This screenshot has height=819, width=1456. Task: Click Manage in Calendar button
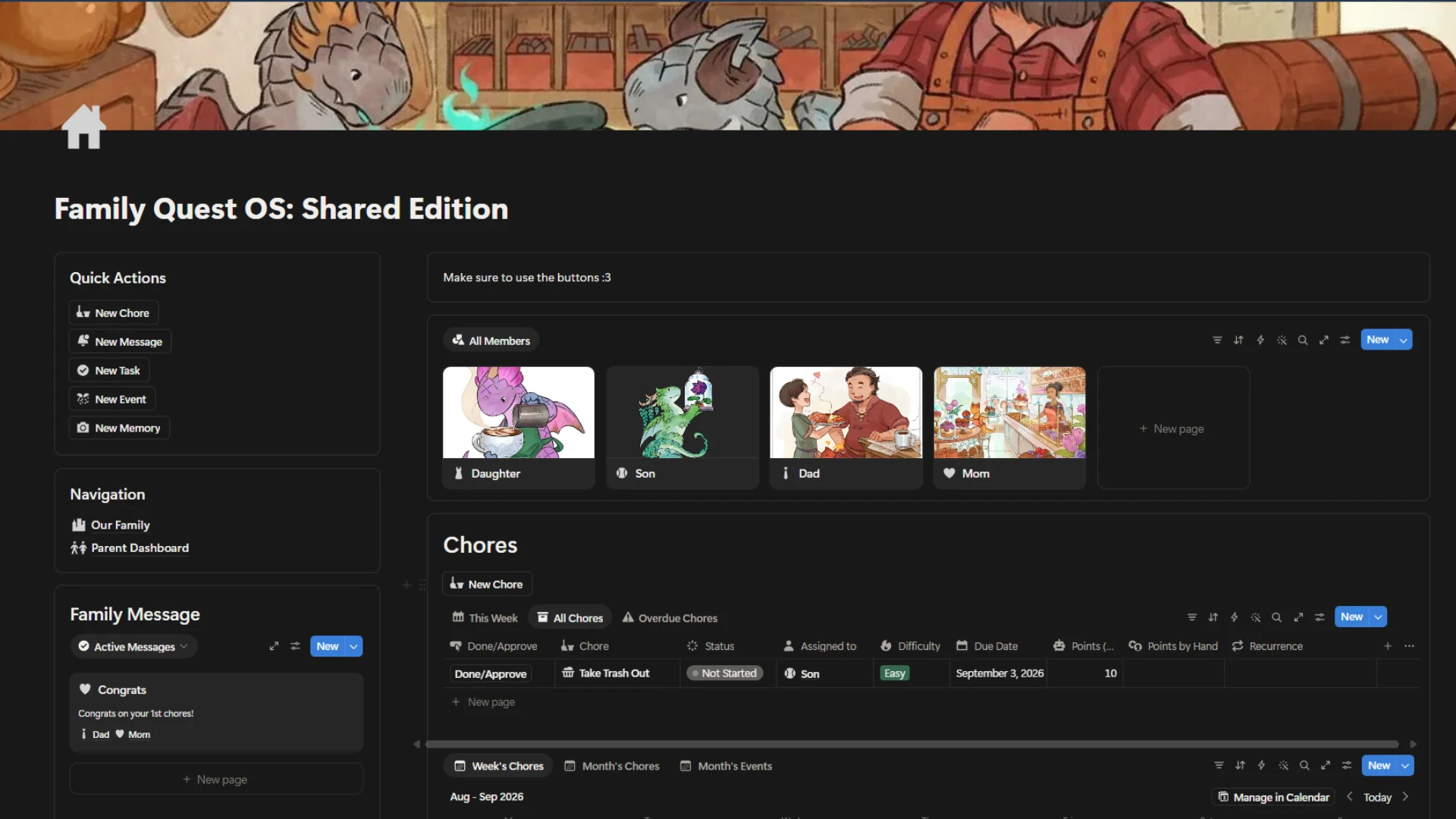point(1273,797)
